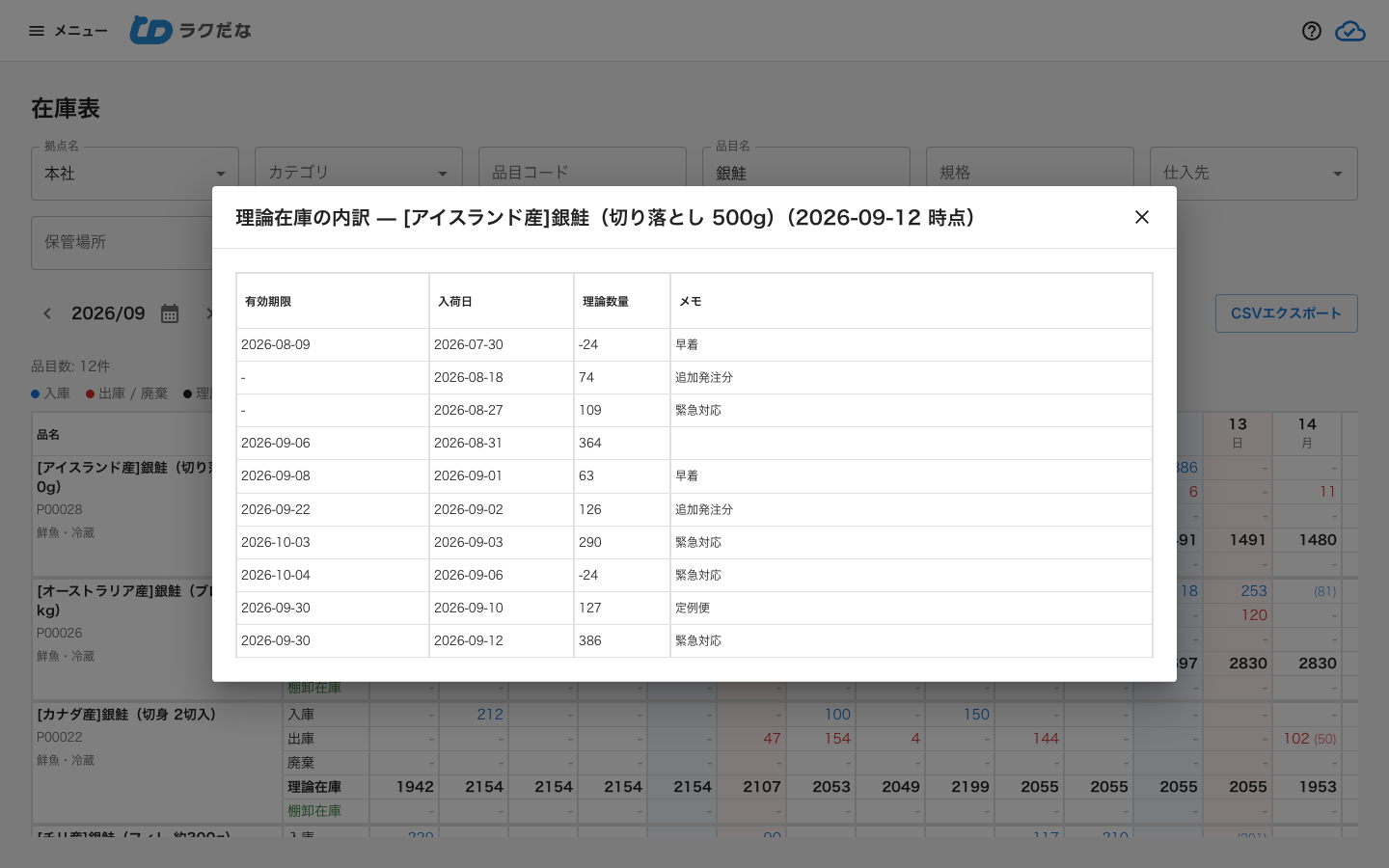
Task: Close the 理論在庫の内訳 dialog
Action: point(1142,217)
